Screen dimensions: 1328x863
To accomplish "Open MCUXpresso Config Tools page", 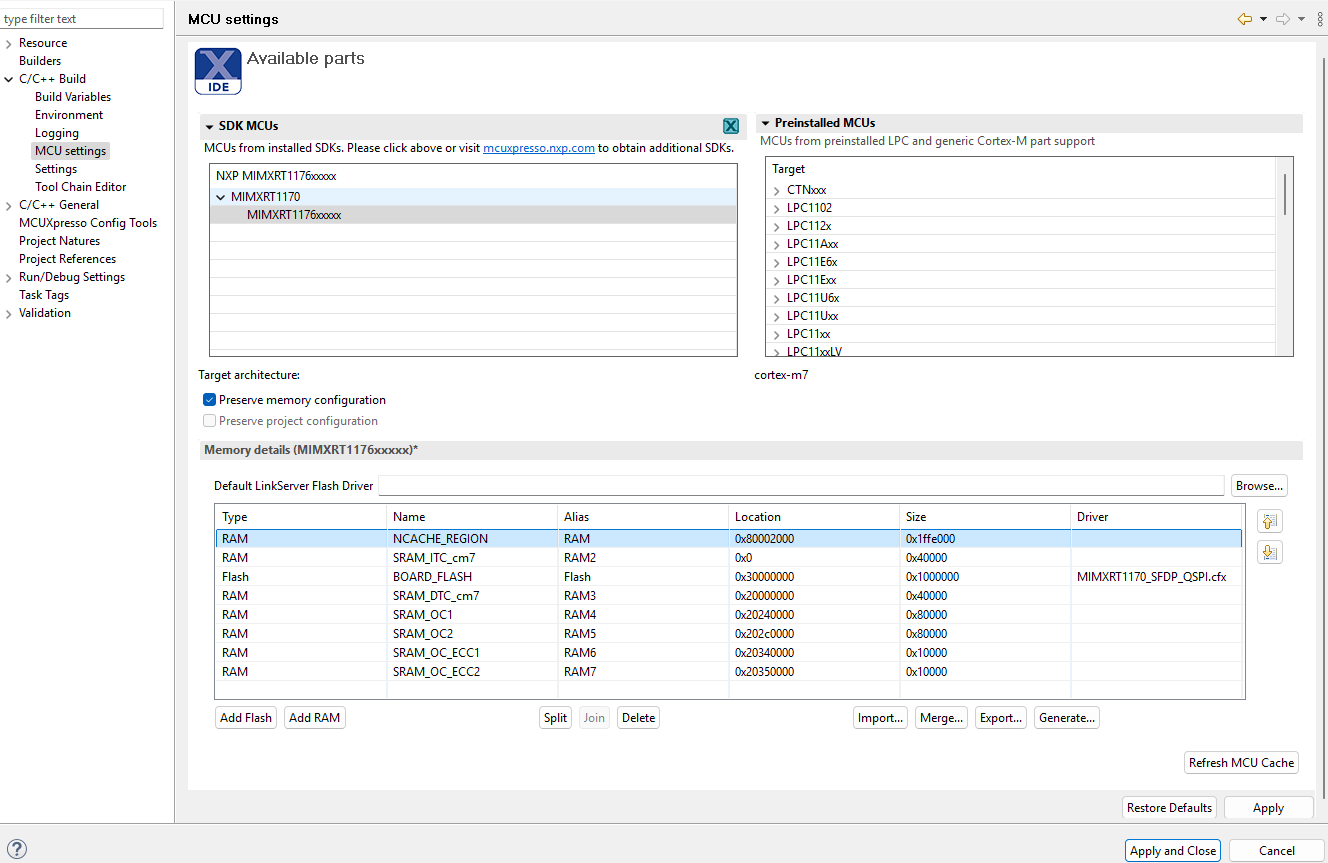I will pos(88,223).
